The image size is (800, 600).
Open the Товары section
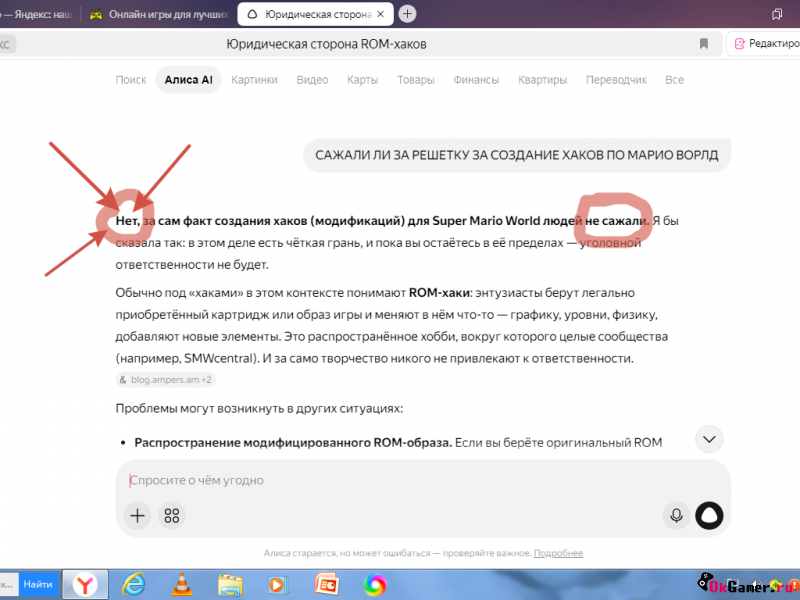pyautogui.click(x=416, y=80)
